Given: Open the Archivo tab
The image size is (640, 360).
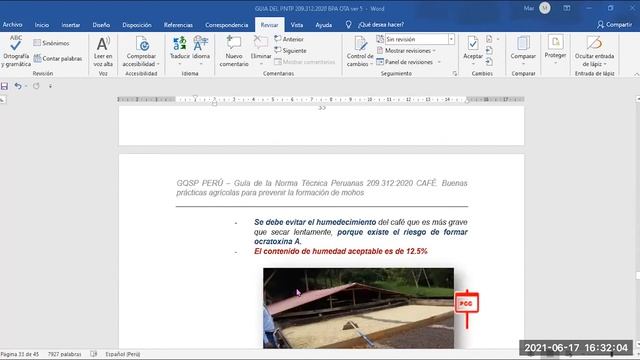Looking at the screenshot, I should [x=12, y=25].
